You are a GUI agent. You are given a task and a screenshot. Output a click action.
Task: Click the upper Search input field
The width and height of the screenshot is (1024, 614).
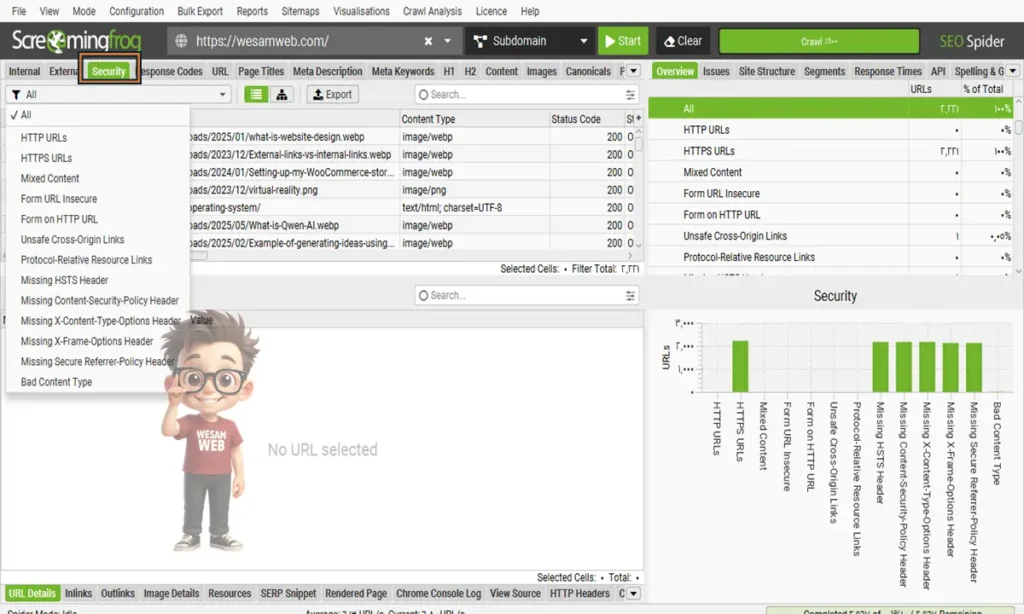(520, 94)
